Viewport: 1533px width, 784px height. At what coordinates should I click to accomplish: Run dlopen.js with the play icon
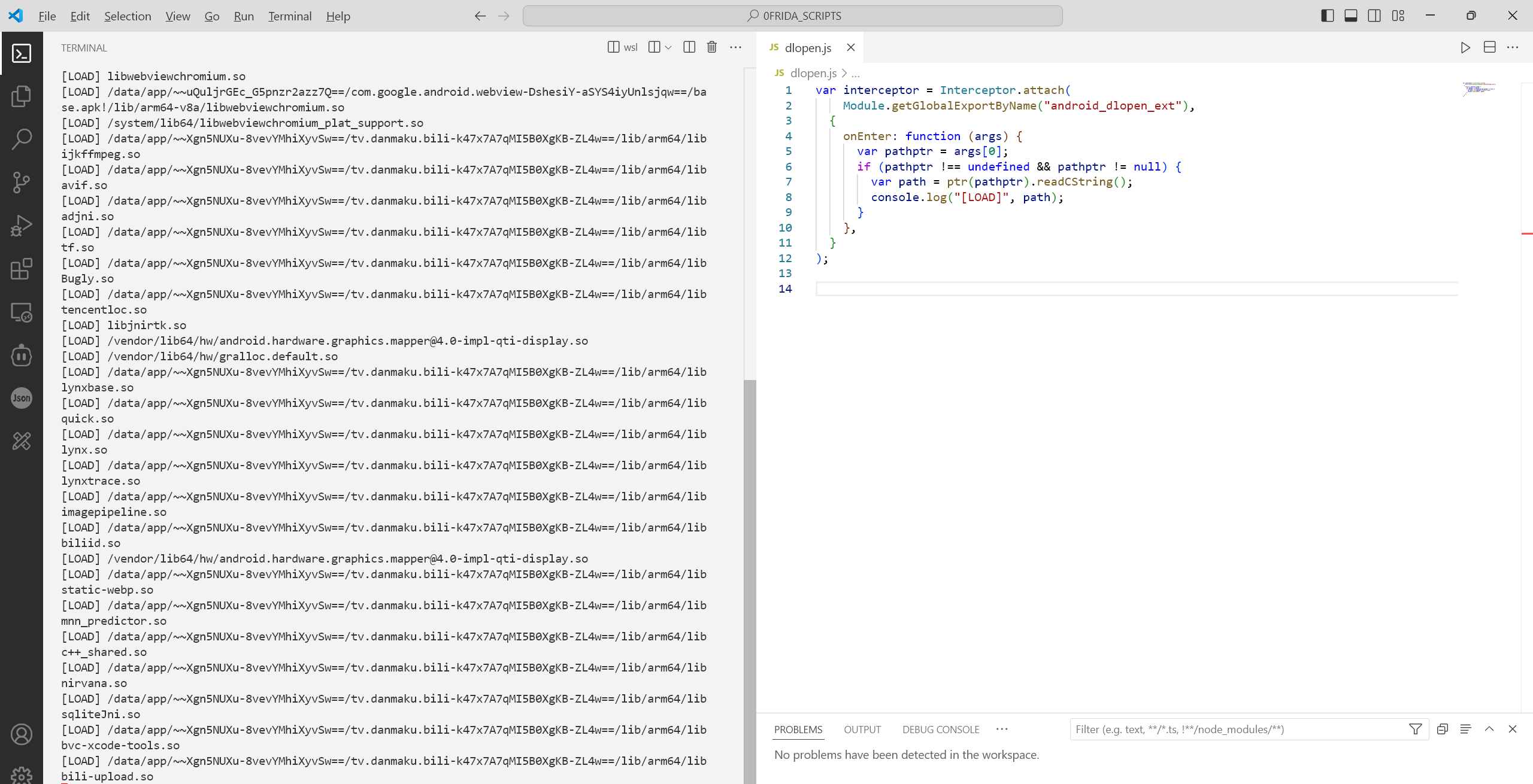(1465, 47)
